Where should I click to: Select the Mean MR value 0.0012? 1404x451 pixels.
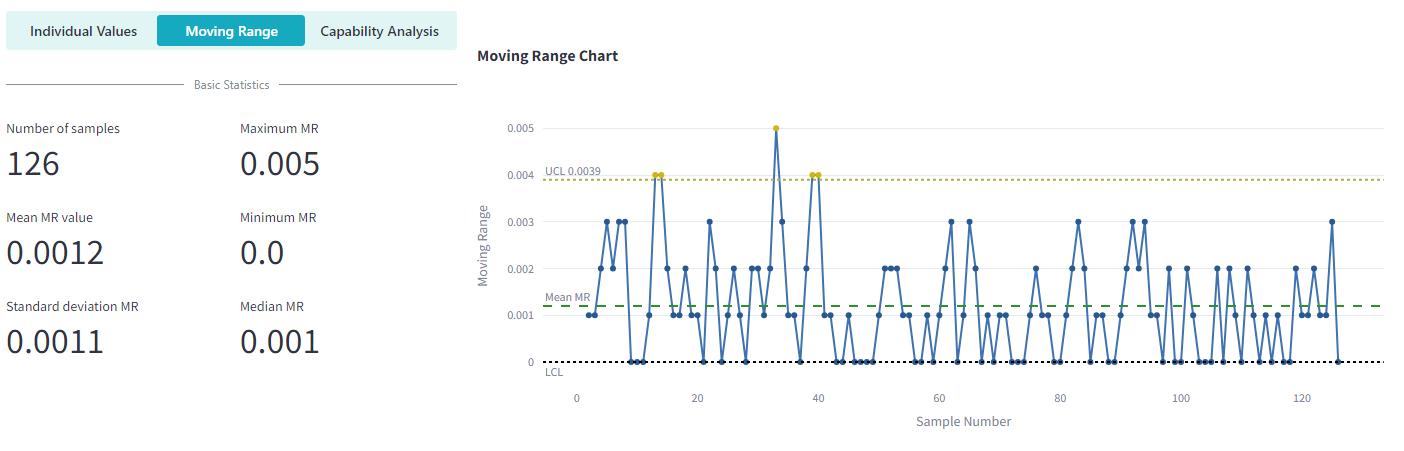[x=55, y=253]
